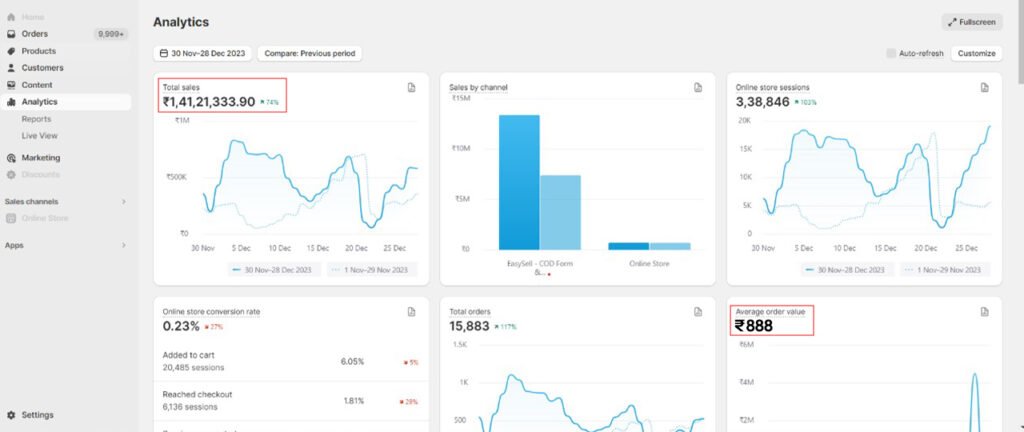
Task: Click the Products tag icon
Action: pyautogui.click(x=11, y=51)
